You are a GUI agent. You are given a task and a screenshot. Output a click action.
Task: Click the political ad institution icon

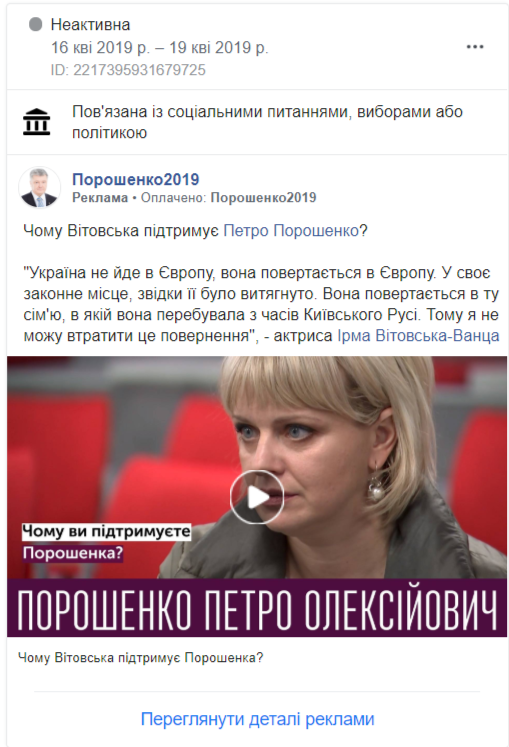(37, 122)
